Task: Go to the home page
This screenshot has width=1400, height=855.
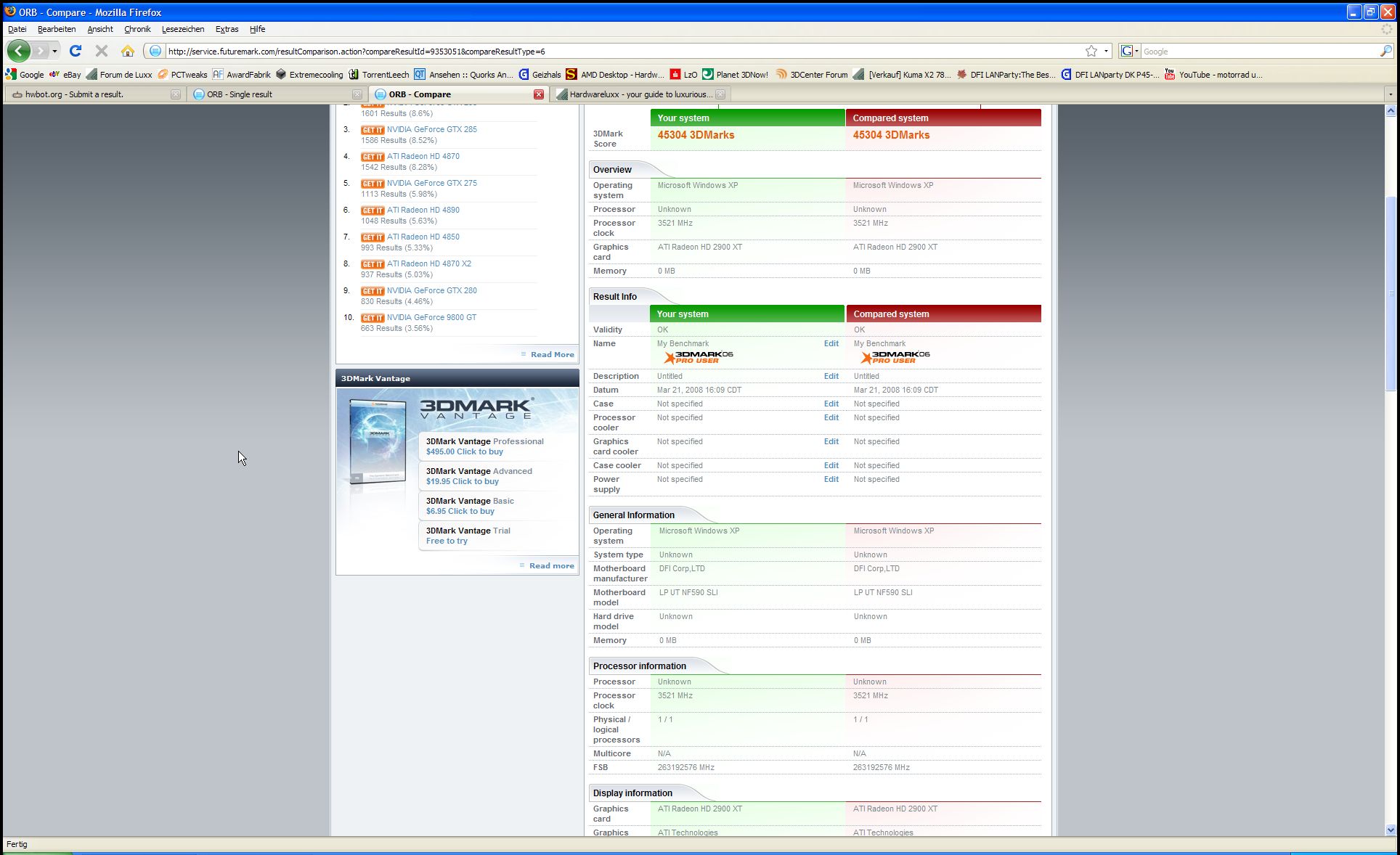Action: [128, 51]
